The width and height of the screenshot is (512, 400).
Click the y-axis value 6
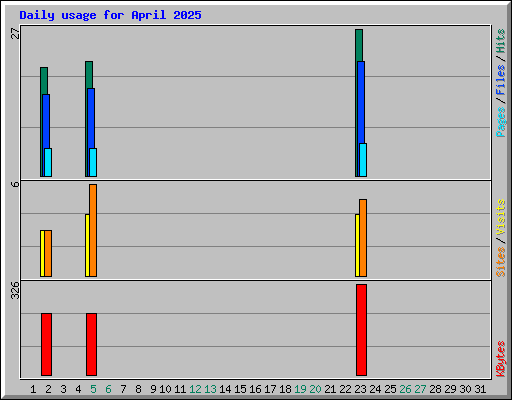(x=15, y=184)
